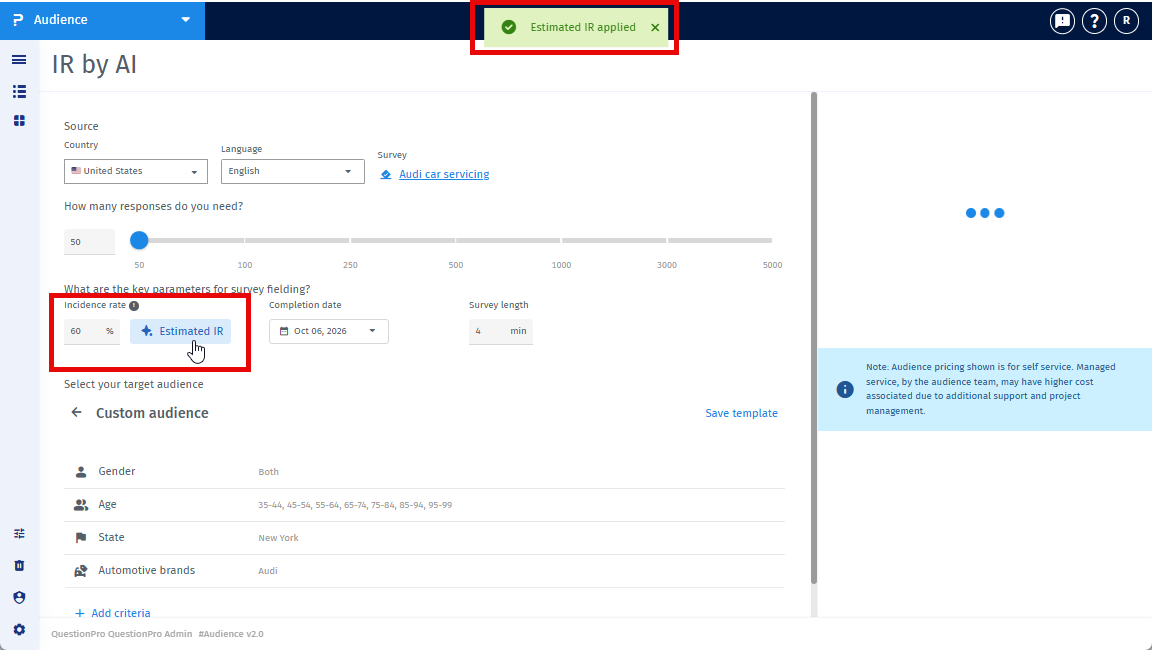Click the incidence rate info icon

click(x=134, y=306)
